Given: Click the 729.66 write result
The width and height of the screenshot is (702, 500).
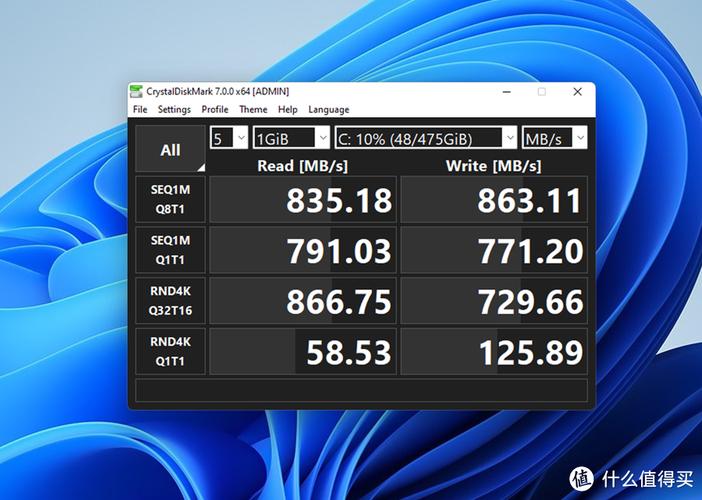Looking at the screenshot, I should click(494, 300).
